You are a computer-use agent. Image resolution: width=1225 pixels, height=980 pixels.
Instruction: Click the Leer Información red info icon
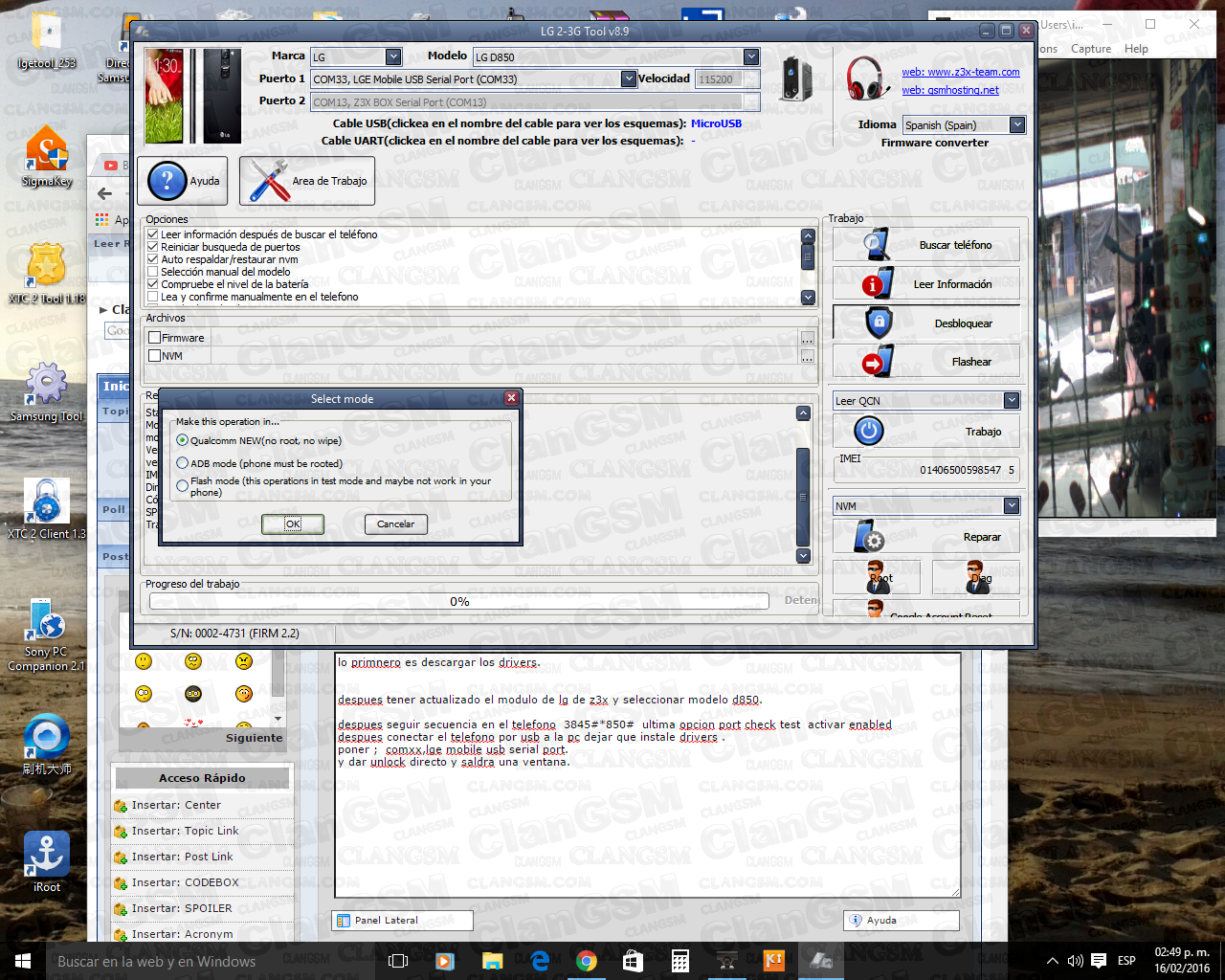[877, 283]
